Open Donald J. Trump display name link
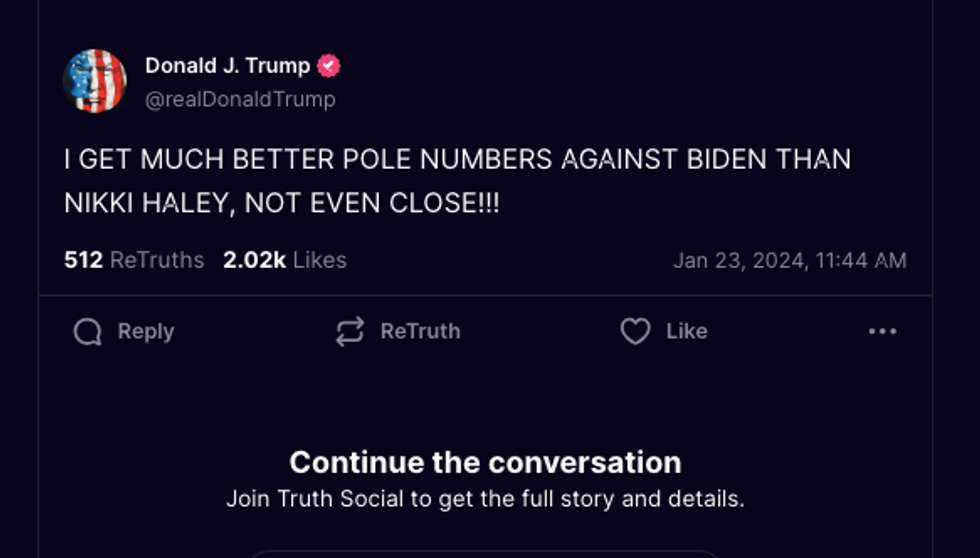This screenshot has height=558, width=980. click(x=228, y=66)
